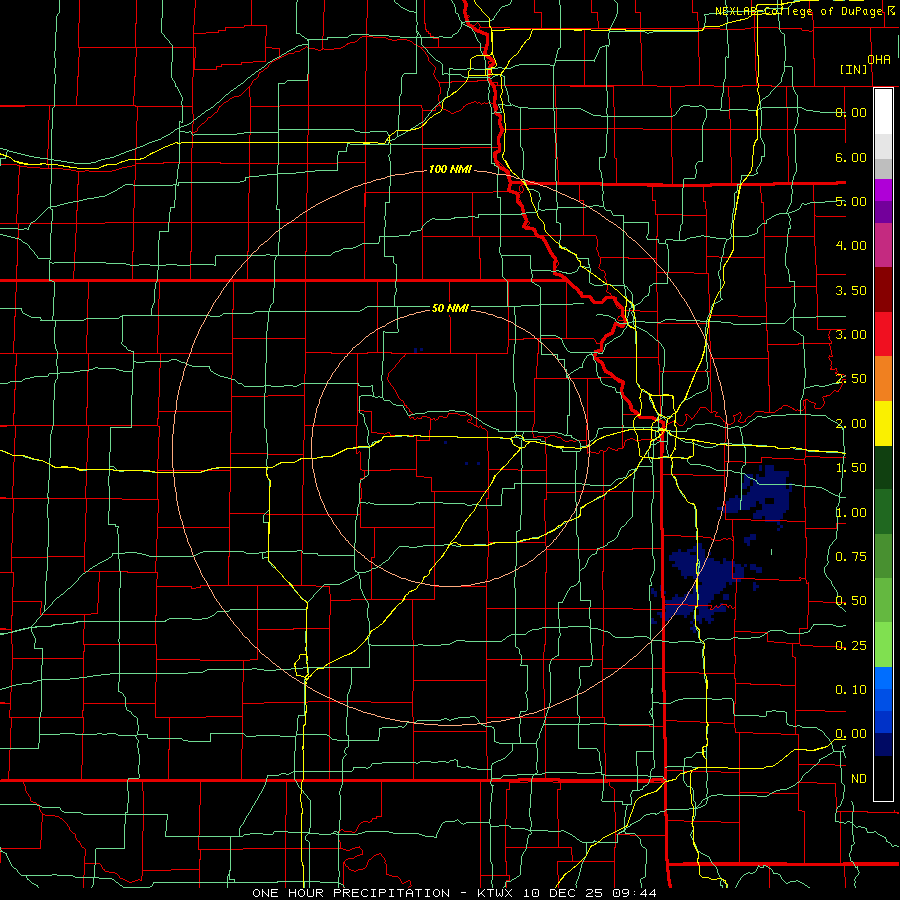Screen dimensions: 900x900
Task: Click the 0.10 legend value
Action: [x=851, y=690]
